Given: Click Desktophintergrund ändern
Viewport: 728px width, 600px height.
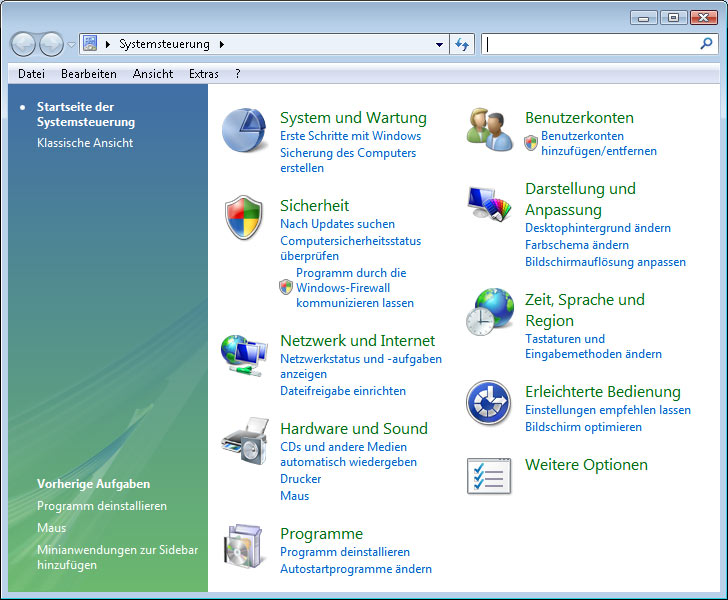Looking at the screenshot, I should [x=598, y=228].
